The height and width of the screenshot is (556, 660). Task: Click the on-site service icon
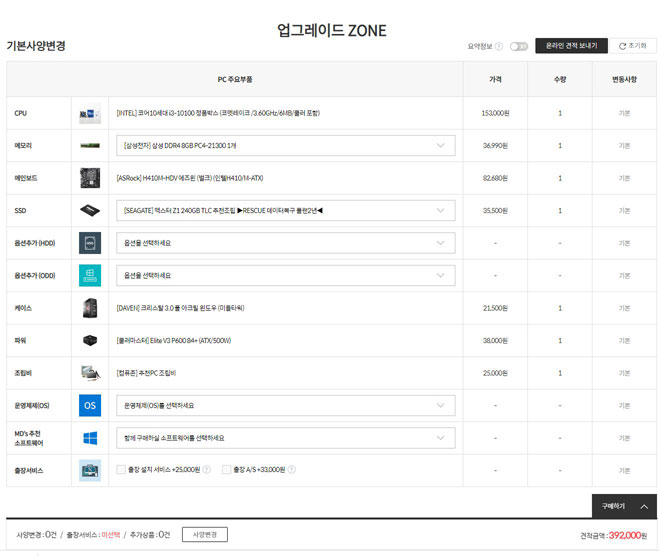(90, 471)
